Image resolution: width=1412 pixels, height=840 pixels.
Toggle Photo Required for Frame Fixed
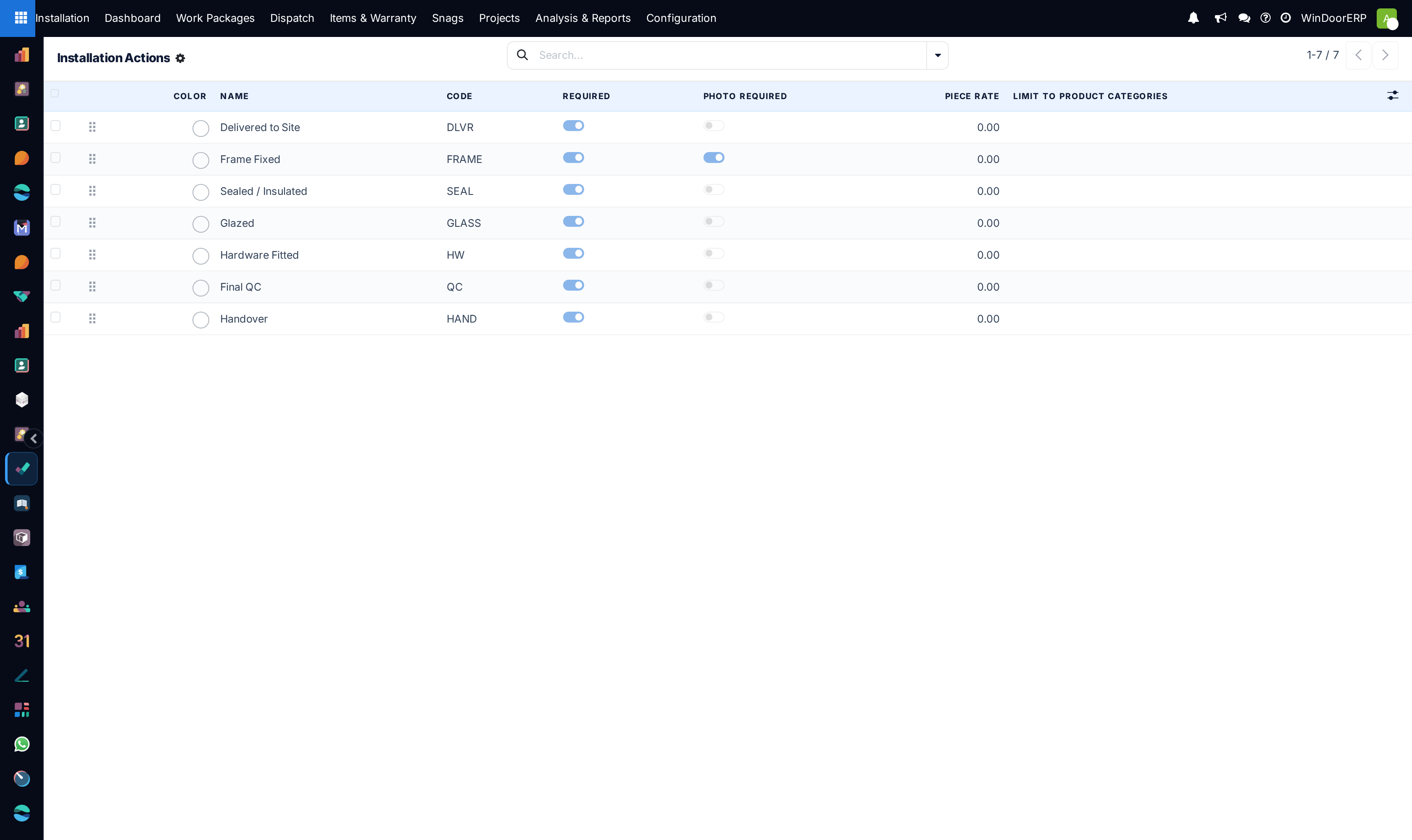pos(714,157)
